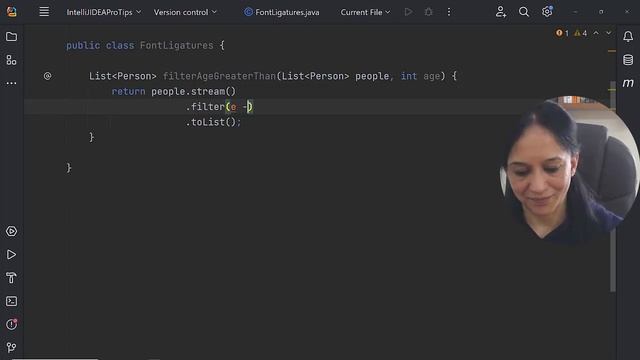Click the warnings count indicator
Viewport: 640px width, 360px height.
tap(580, 33)
